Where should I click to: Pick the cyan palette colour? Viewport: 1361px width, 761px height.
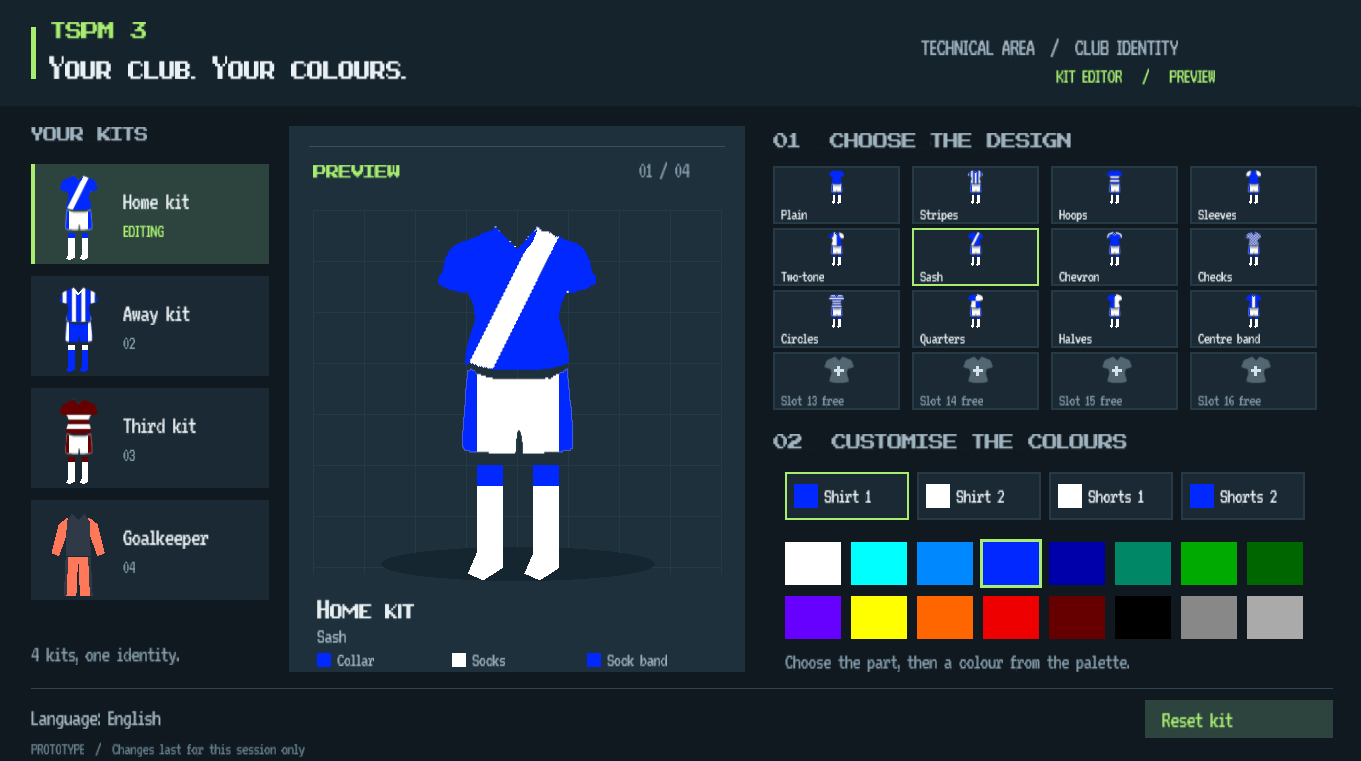coord(879,563)
